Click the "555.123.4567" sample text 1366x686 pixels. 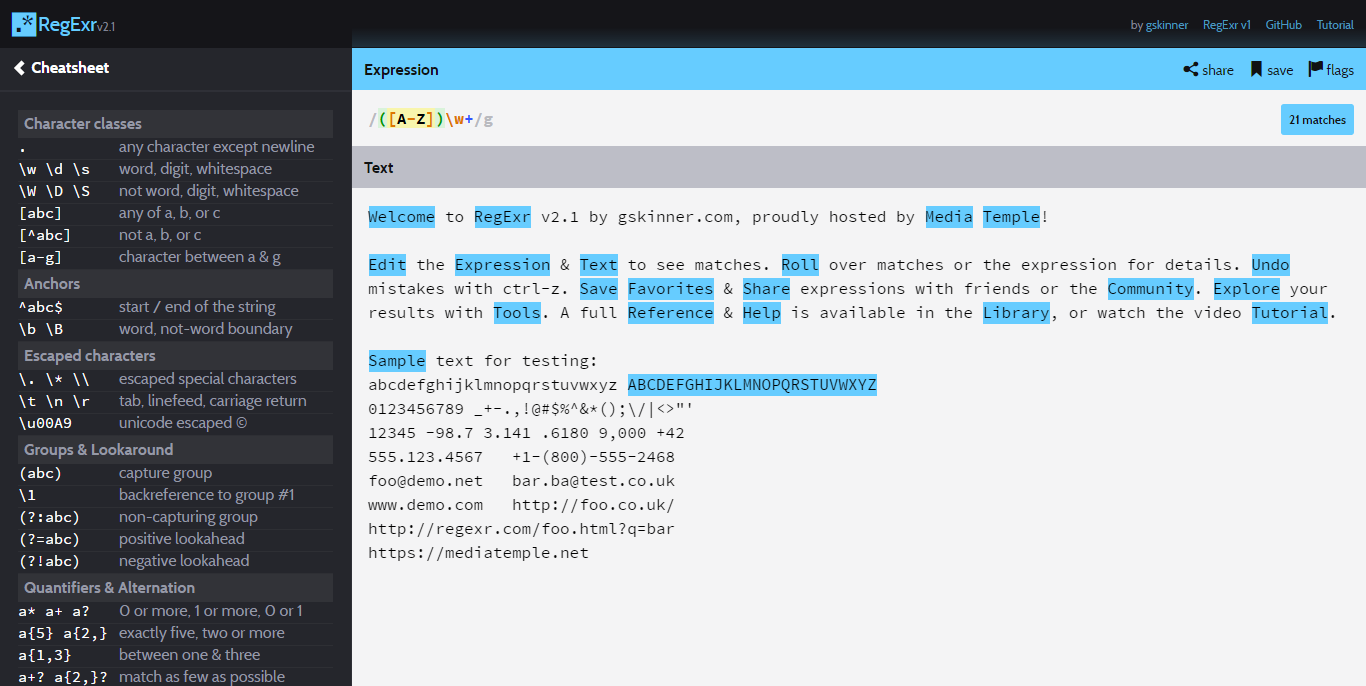click(425, 457)
